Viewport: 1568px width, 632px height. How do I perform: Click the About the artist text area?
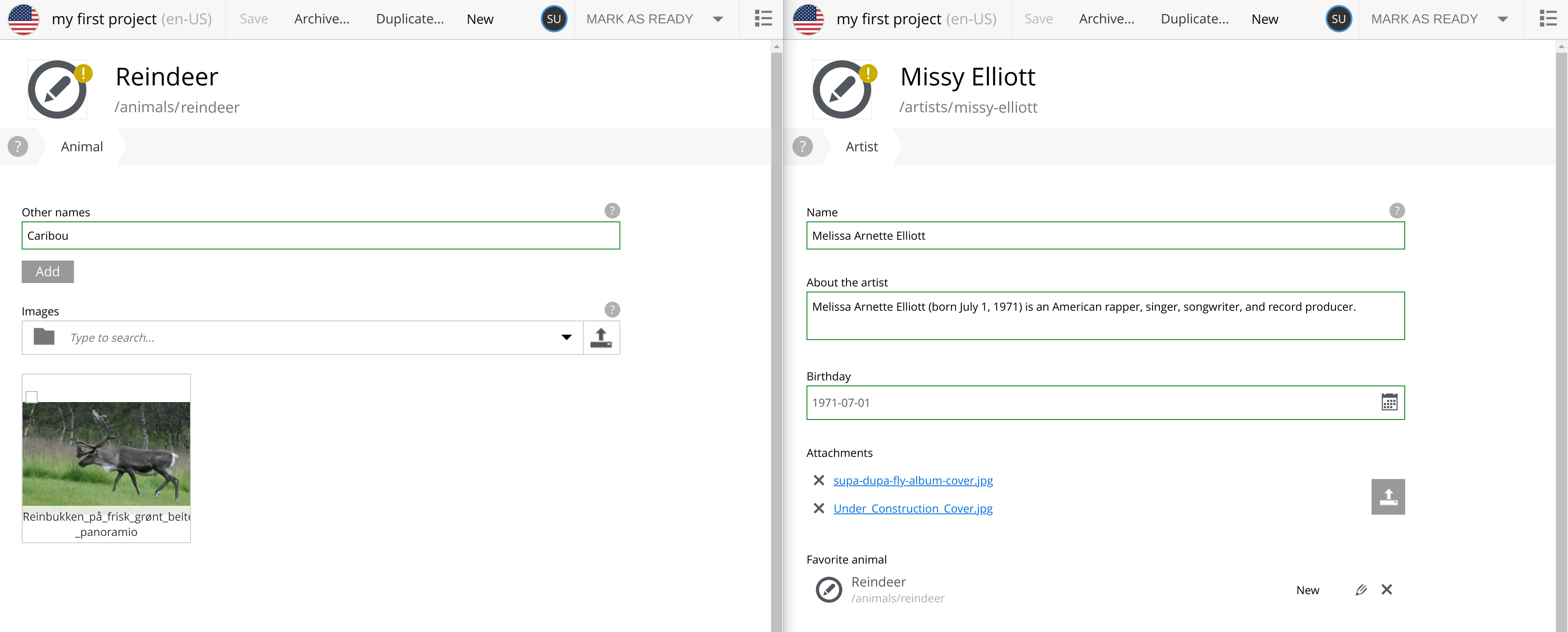(x=1105, y=316)
